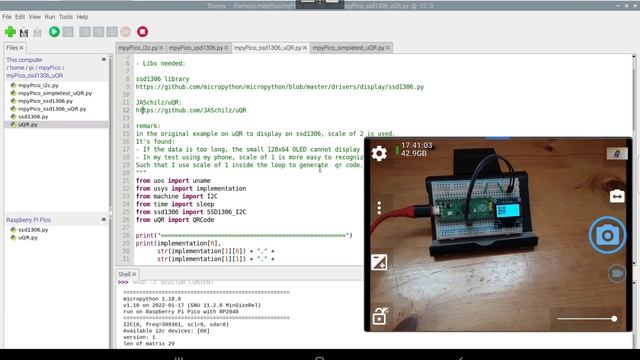This screenshot has width=640, height=360.
Task: Toggle the exposure lock icon in camera
Action: point(380,316)
